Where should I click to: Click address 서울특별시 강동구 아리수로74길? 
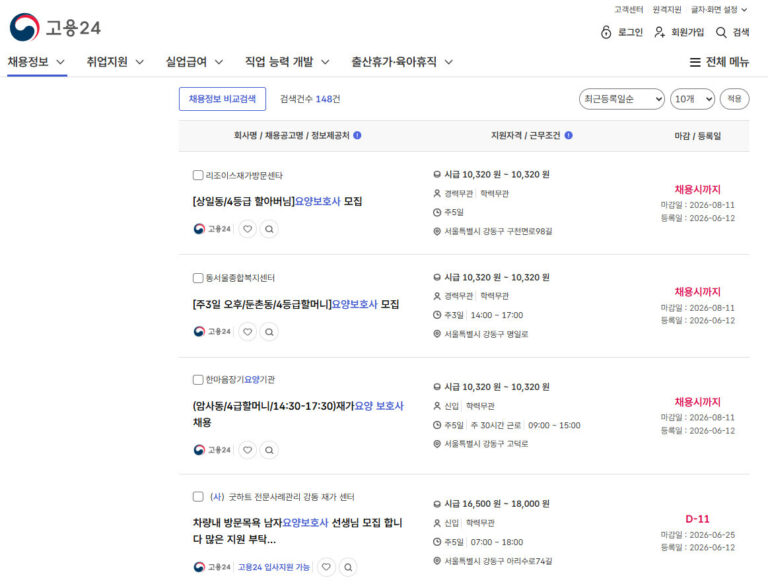(x=498, y=561)
